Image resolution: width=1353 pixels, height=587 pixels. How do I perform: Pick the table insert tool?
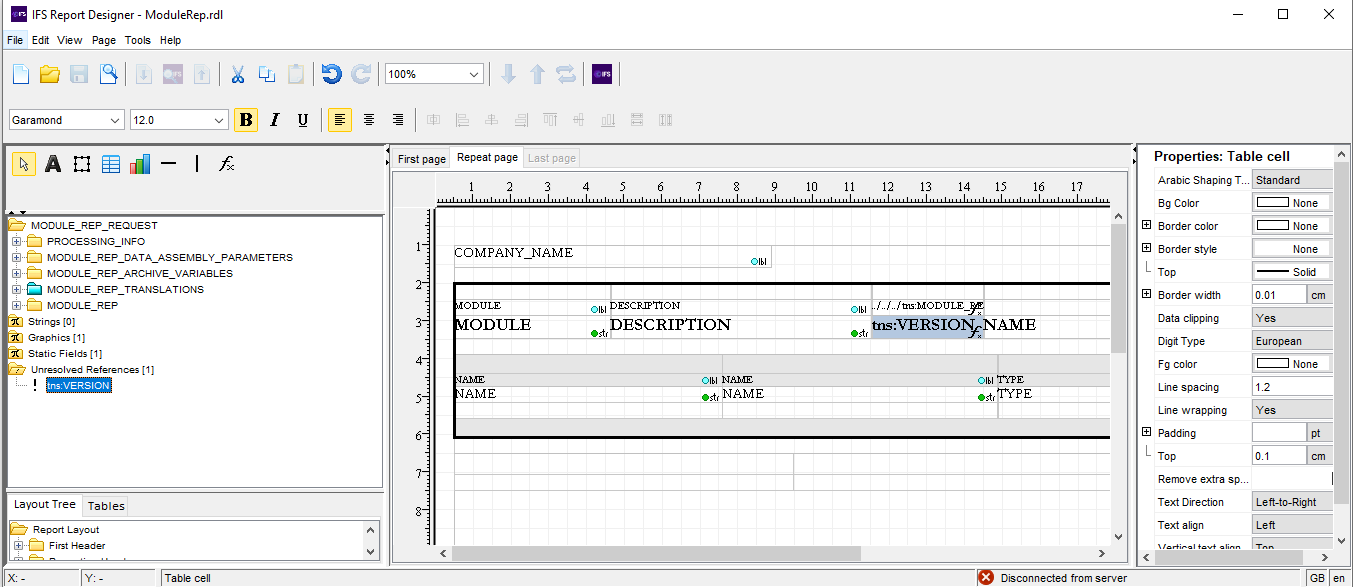[111, 164]
